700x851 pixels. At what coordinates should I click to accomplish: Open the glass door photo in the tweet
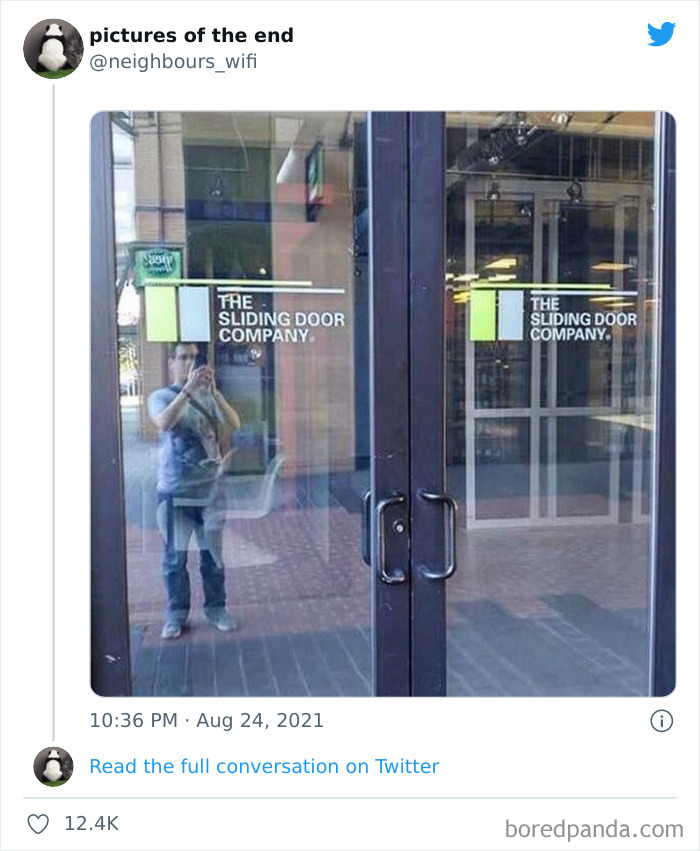383,404
